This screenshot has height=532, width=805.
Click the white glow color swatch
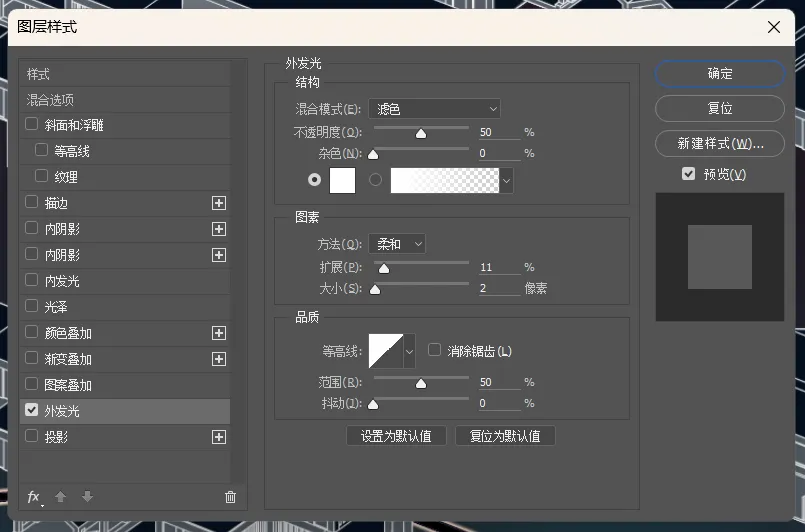click(x=343, y=180)
